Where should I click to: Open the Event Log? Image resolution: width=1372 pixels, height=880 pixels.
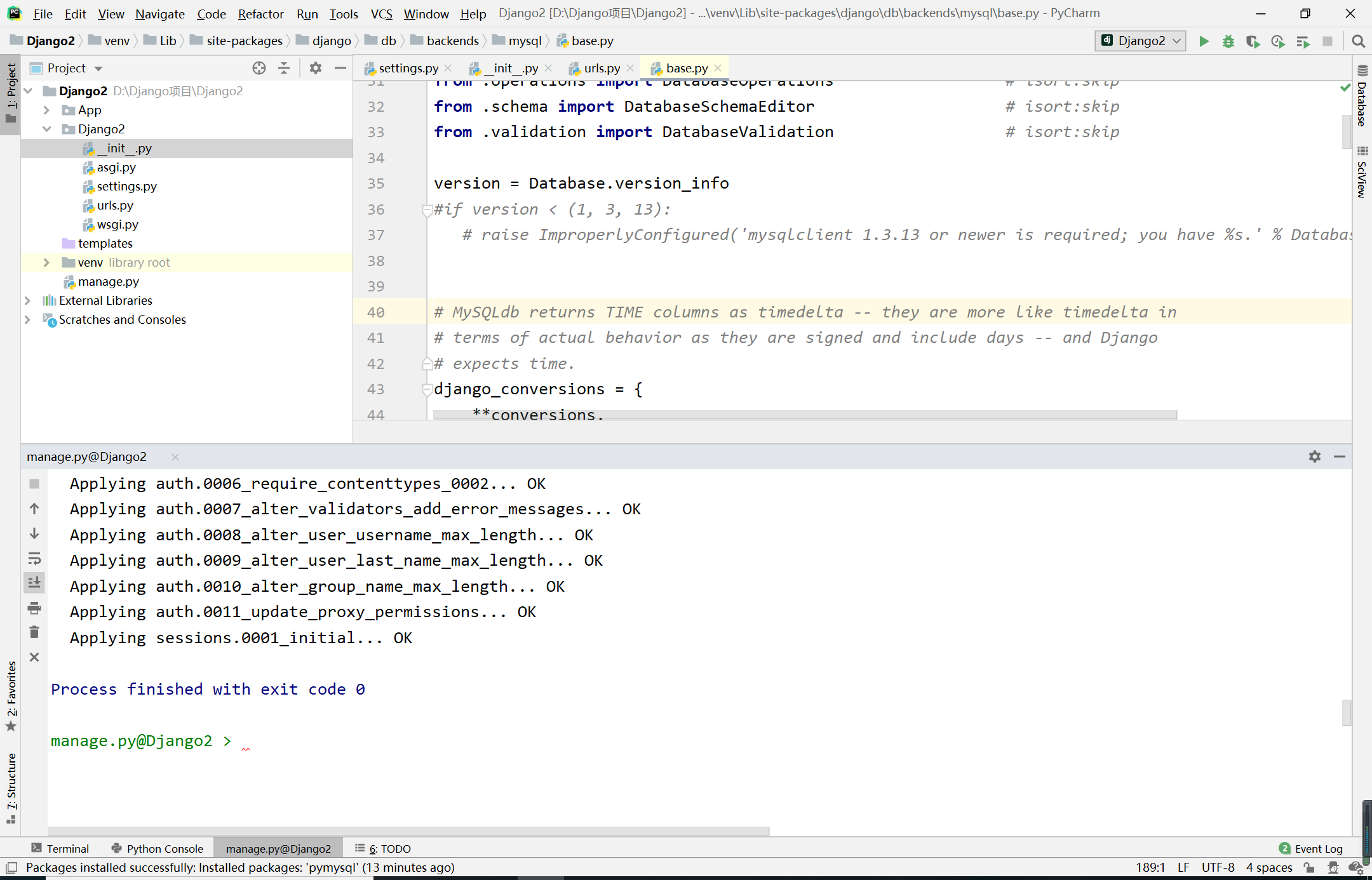tap(1311, 849)
